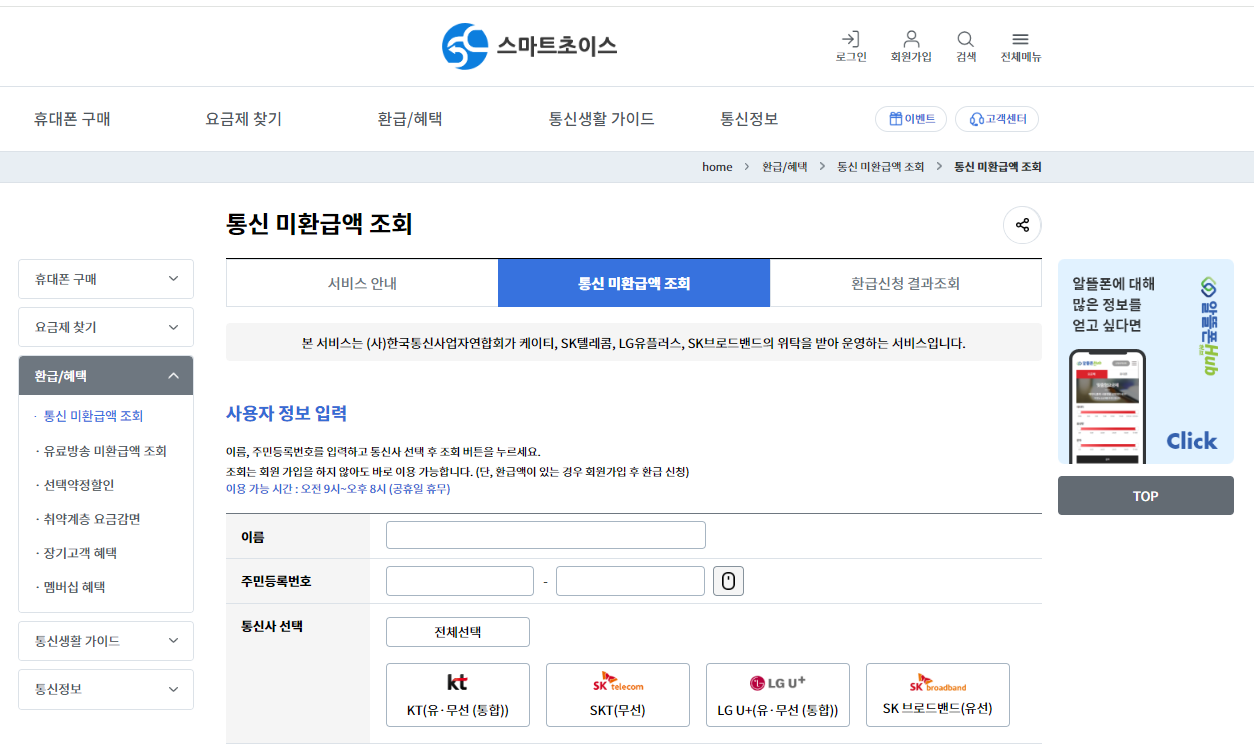Image resolution: width=1254 pixels, height=749 pixels.
Task: Expand sidebar 요금제 찾기 section
Action: [x=106, y=327]
